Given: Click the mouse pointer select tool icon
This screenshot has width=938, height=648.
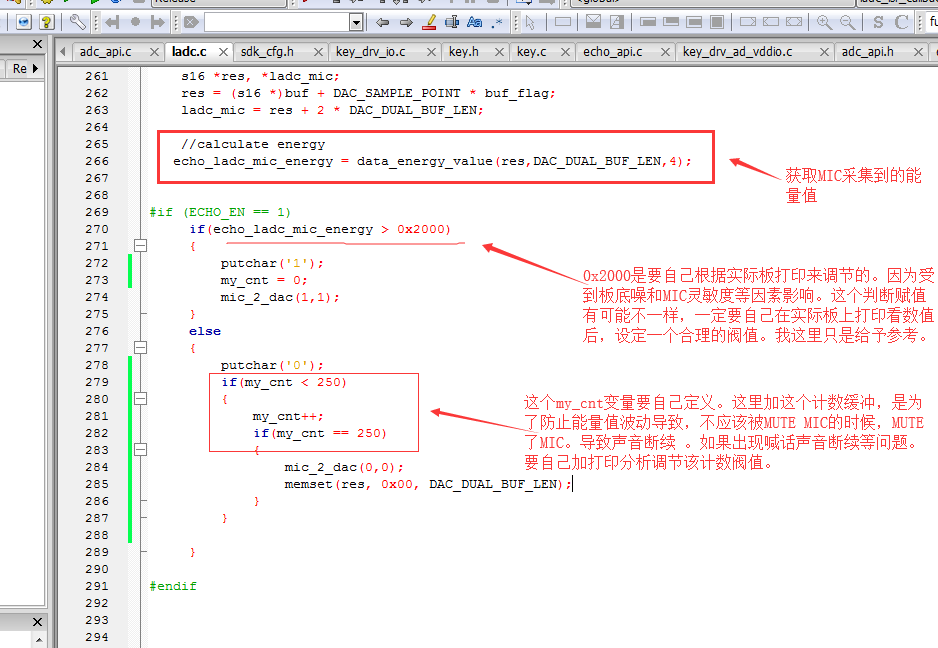Looking at the screenshot, I should (529, 23).
